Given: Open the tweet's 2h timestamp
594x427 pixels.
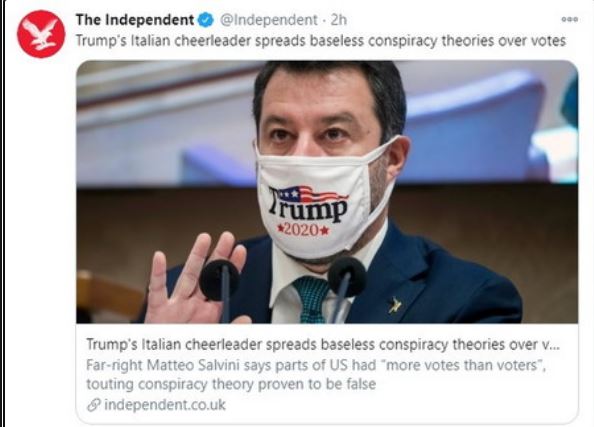Looking at the screenshot, I should (339, 20).
